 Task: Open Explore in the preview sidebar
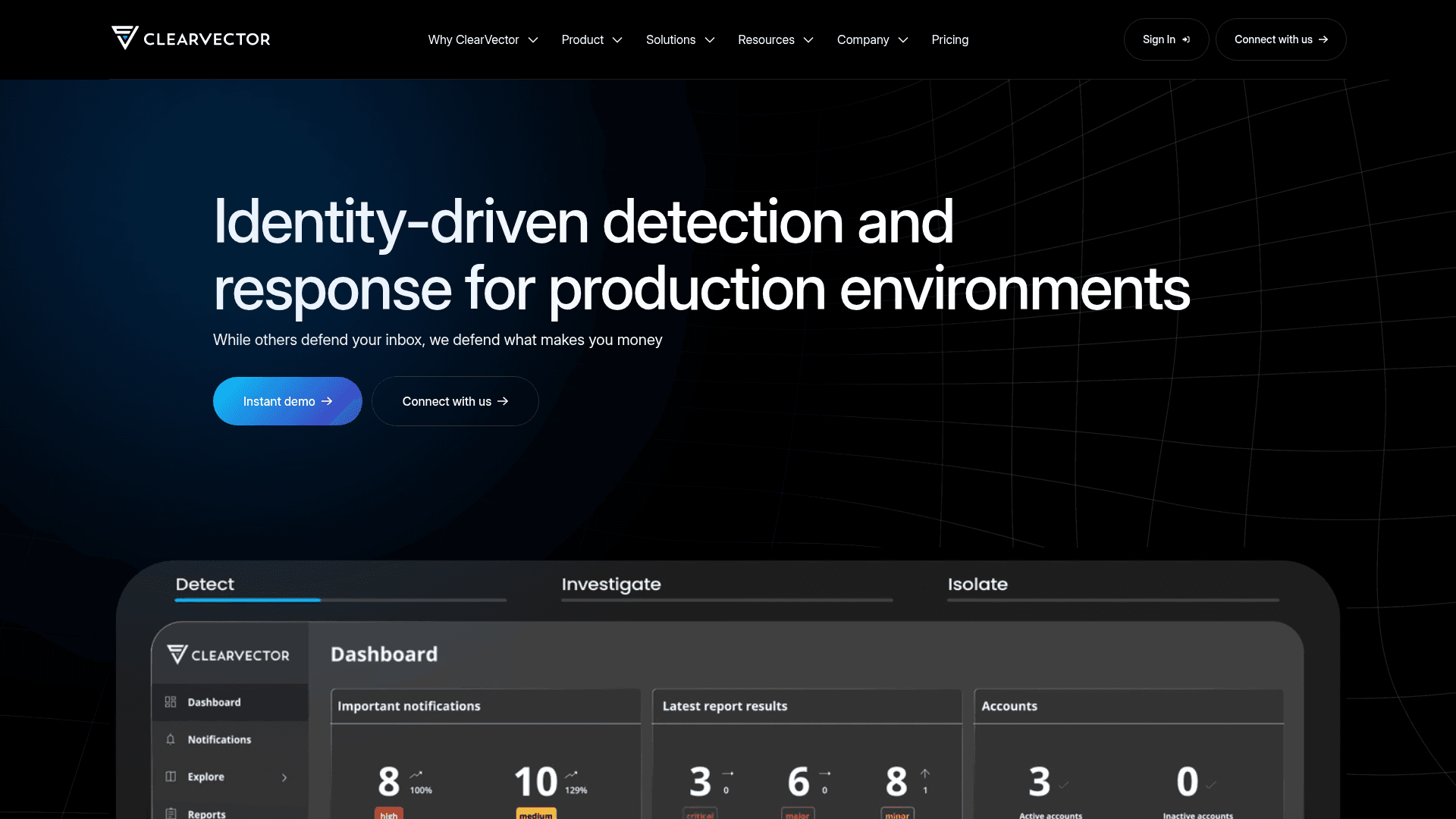point(231,777)
